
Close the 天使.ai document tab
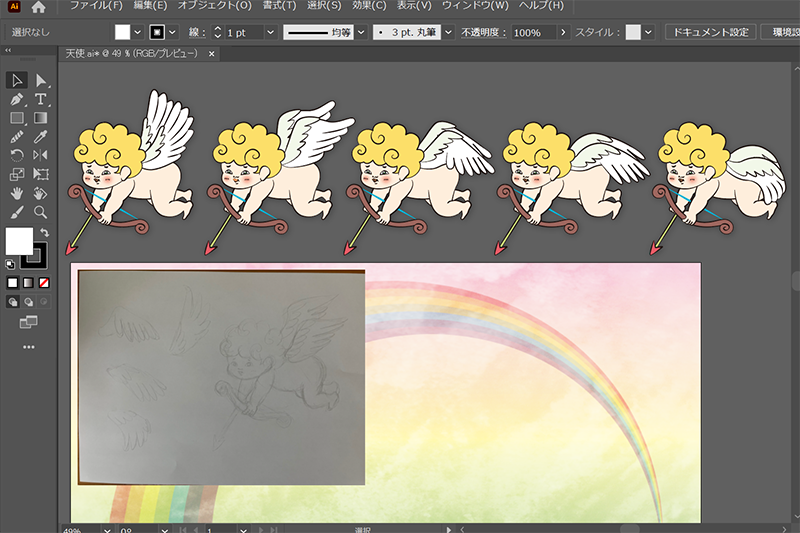click(x=211, y=52)
